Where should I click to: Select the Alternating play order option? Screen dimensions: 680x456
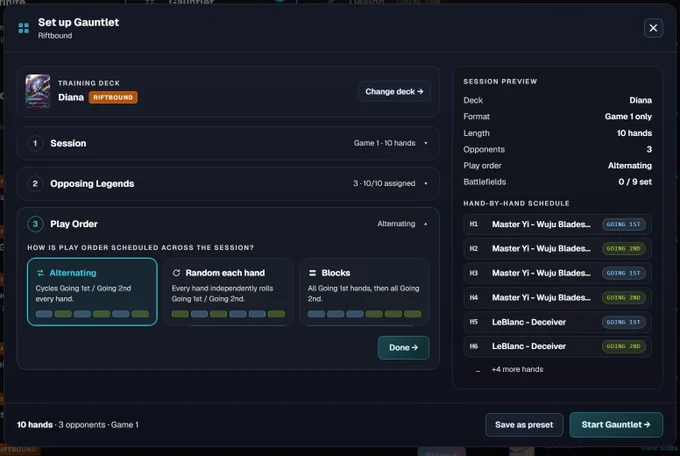coord(92,292)
